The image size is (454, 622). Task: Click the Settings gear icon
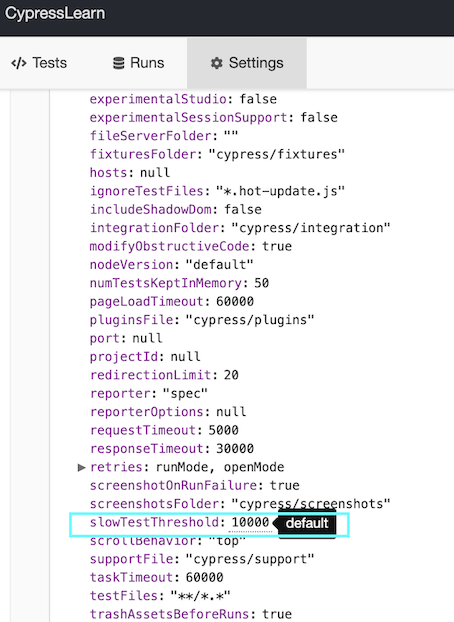[x=216, y=63]
